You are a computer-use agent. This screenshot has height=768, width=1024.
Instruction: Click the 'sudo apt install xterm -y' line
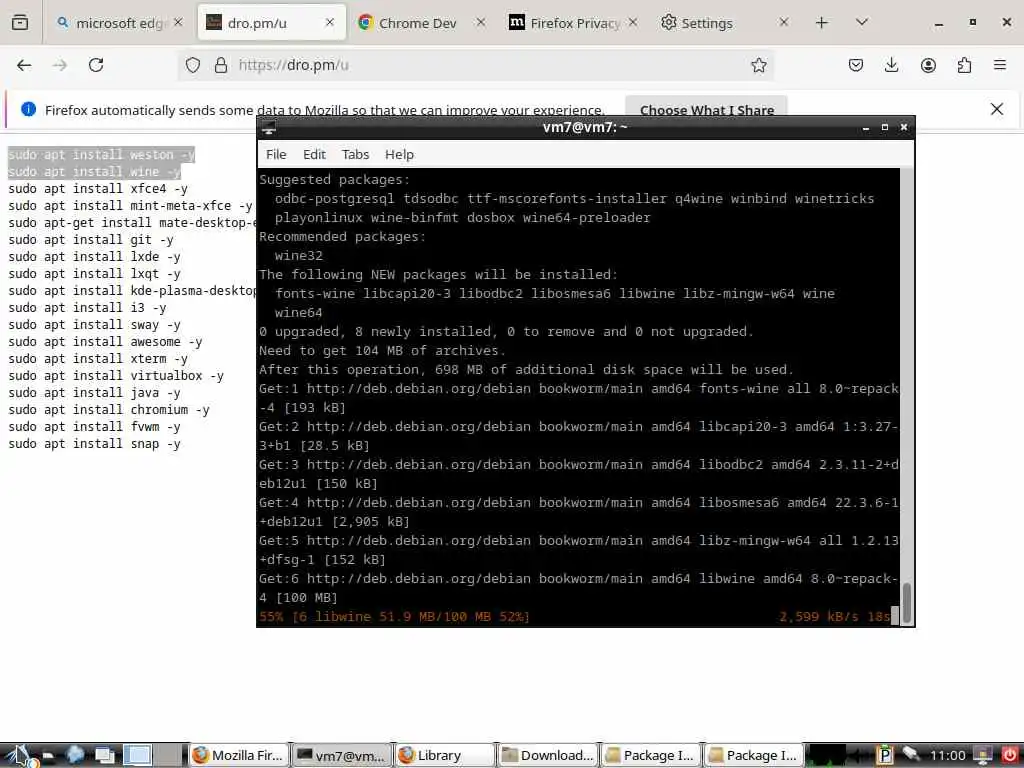98,359
